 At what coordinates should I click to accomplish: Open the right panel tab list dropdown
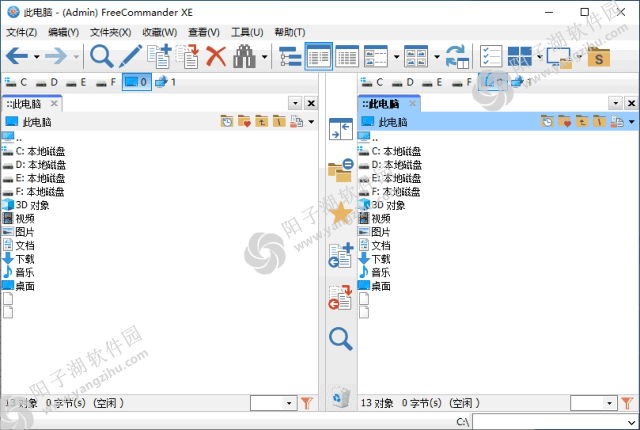point(616,104)
